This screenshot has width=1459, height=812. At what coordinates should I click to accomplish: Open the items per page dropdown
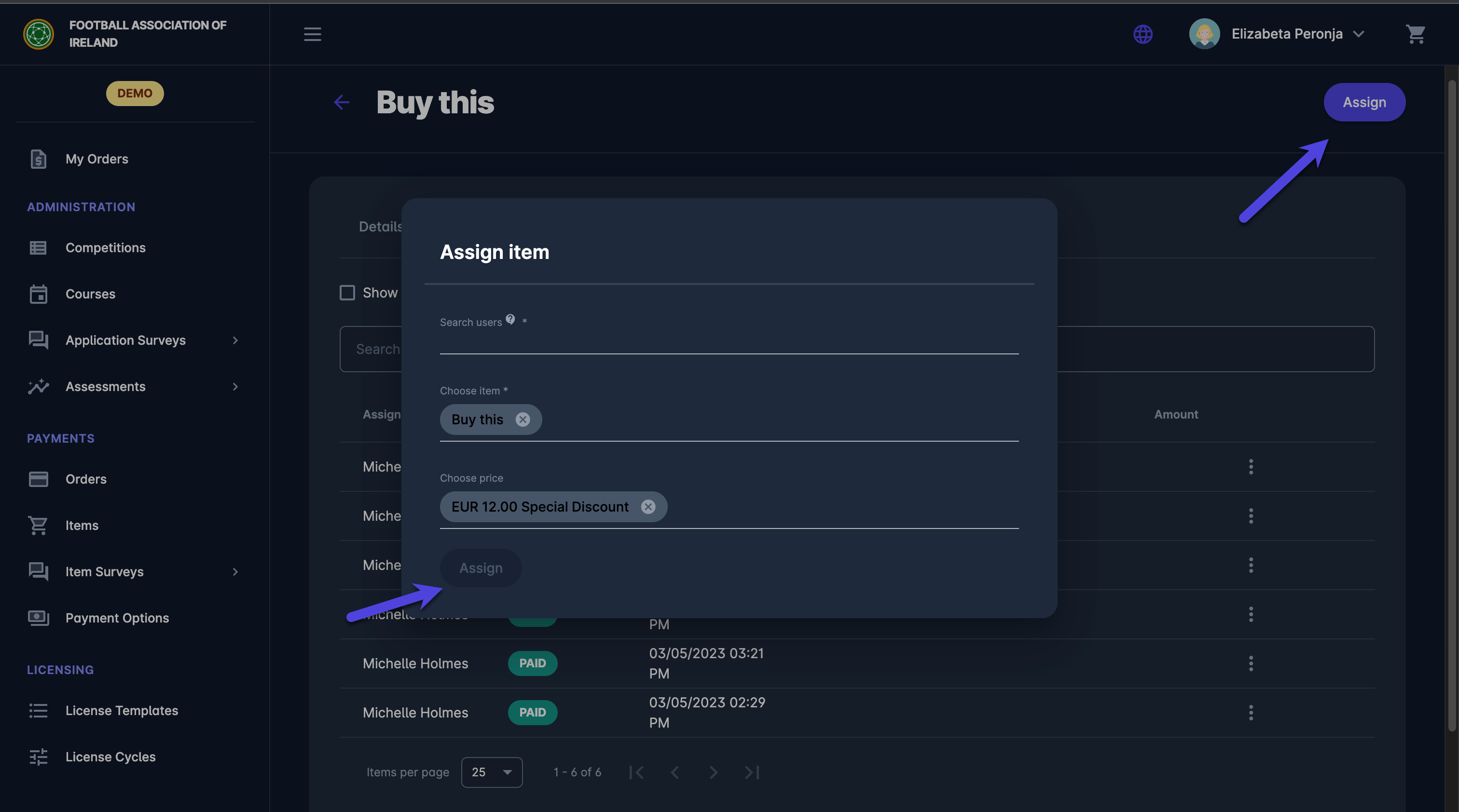[491, 772]
